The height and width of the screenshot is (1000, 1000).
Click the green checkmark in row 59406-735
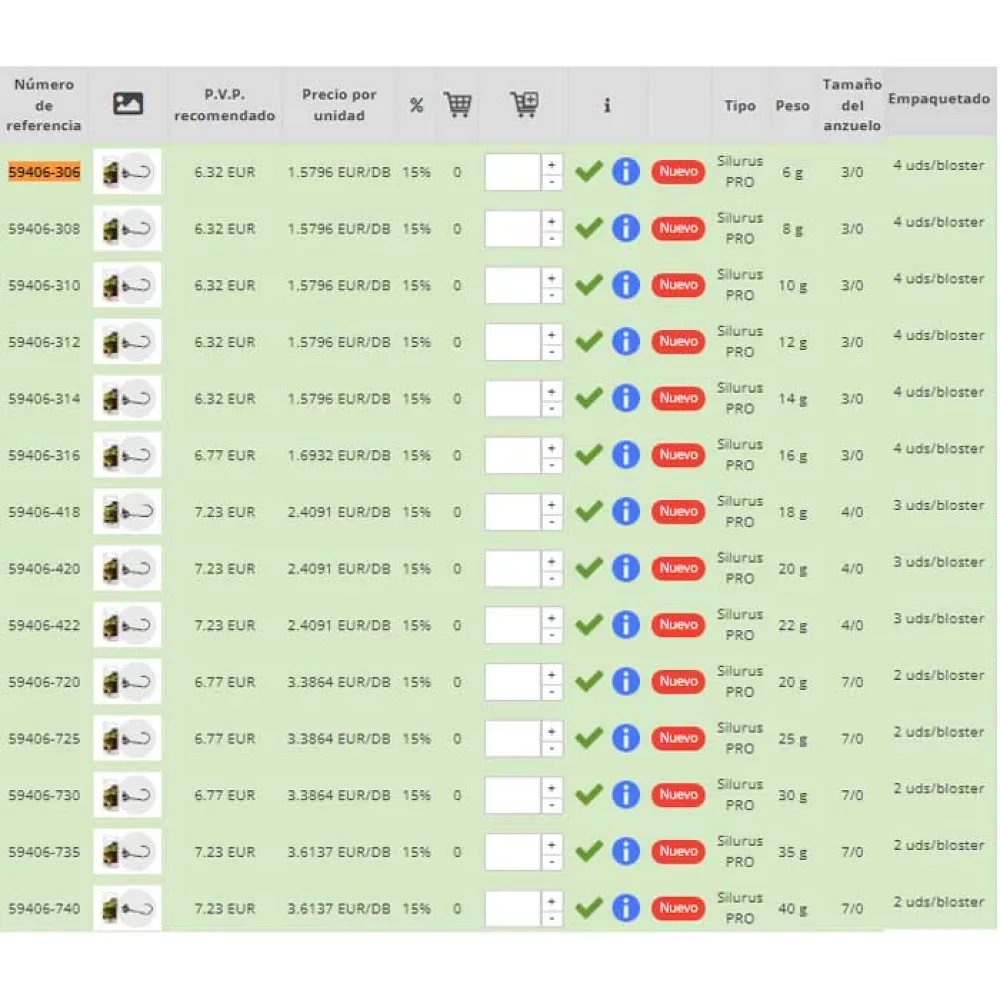click(x=589, y=852)
